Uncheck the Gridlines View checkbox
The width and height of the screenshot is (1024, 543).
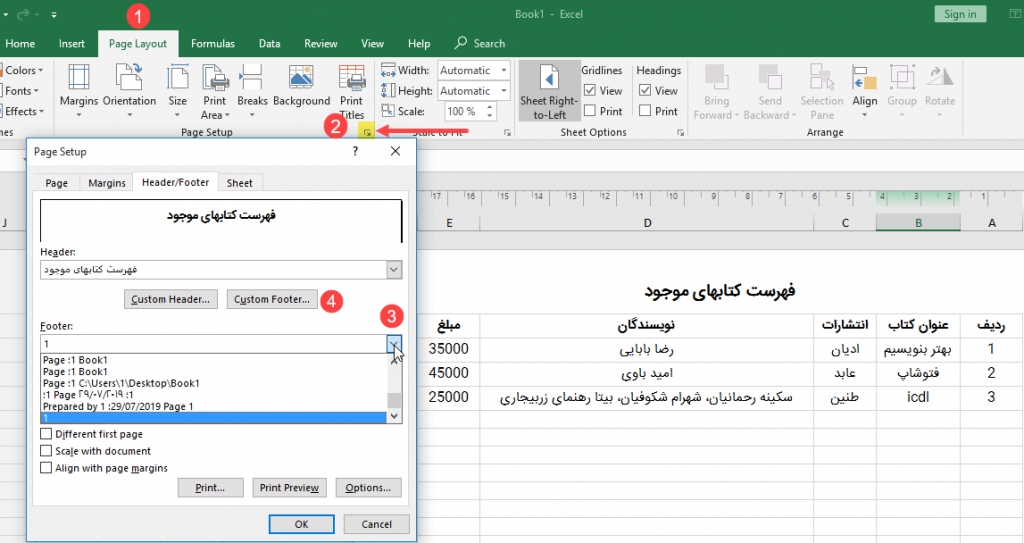[590, 90]
